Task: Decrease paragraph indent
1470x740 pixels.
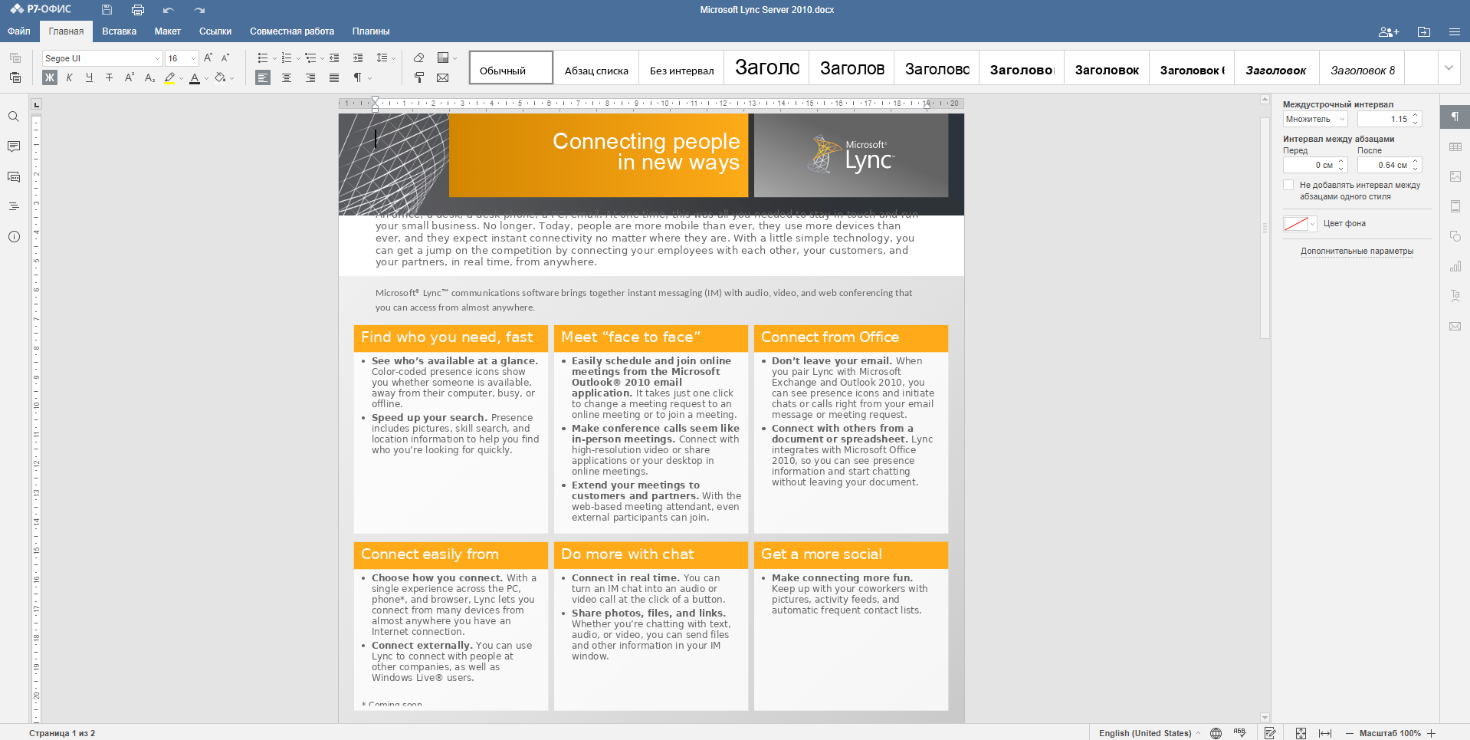Action: (334, 58)
